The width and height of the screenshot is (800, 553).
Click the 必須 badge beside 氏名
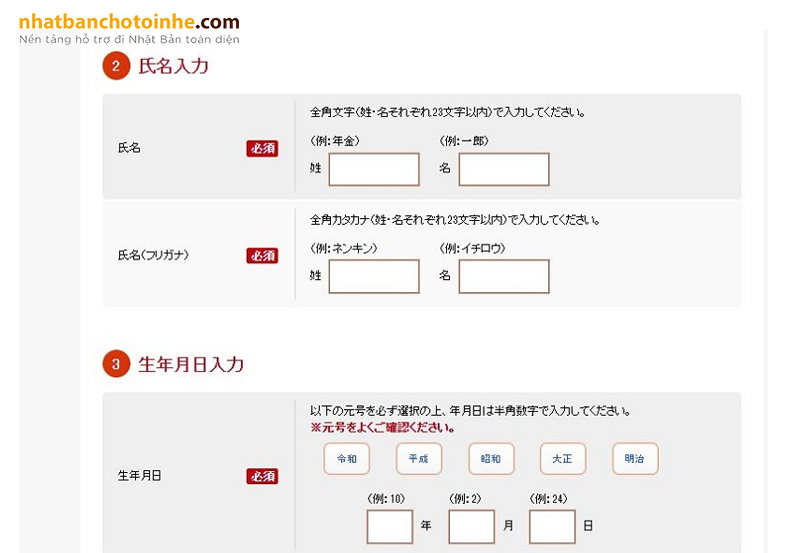click(x=262, y=148)
